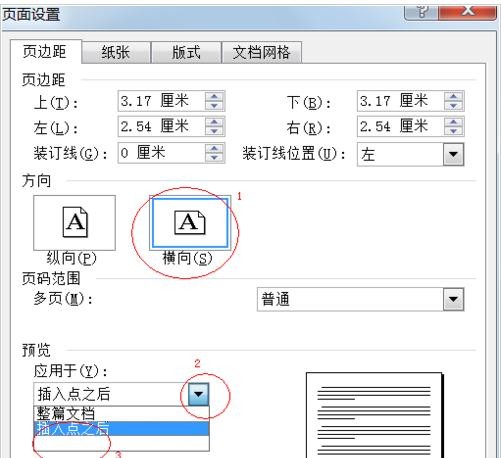Viewport: 501px width, 458px height.
Task: Click the page preview thumbnail
Action: 374,415
